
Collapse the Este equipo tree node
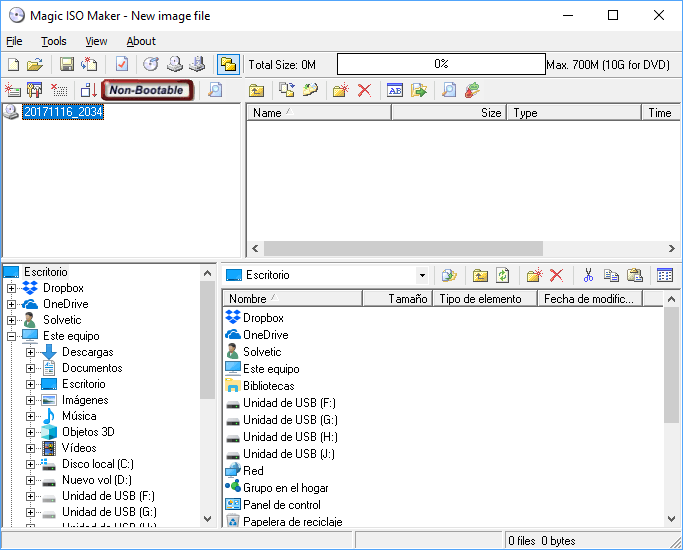pos(12,336)
